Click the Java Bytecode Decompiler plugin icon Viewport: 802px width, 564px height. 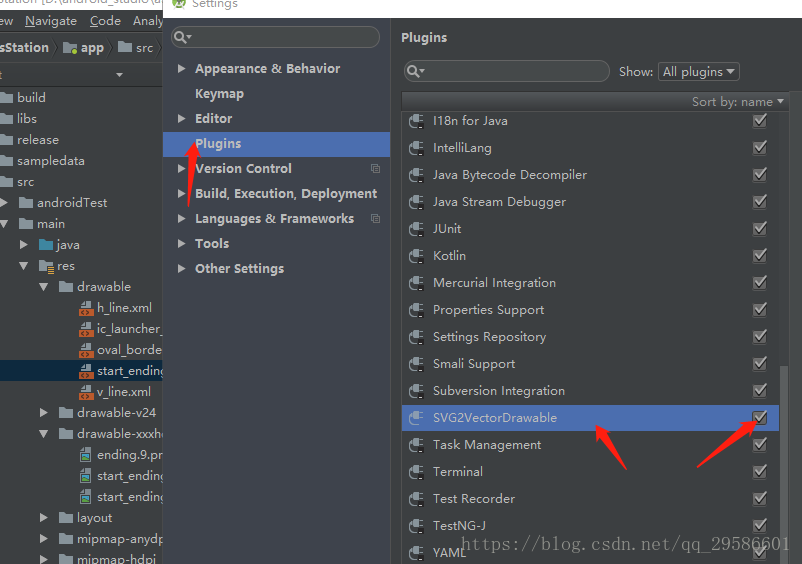(416, 175)
